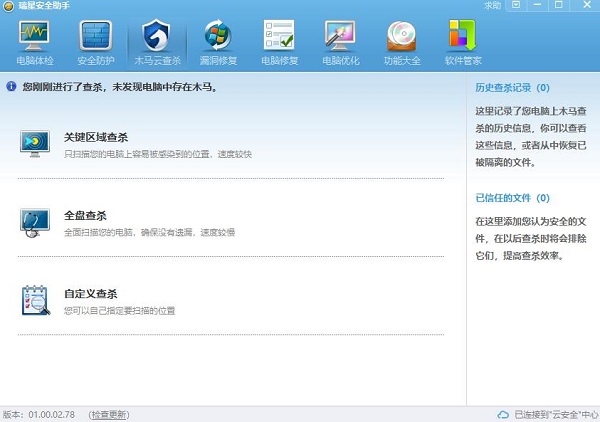Click the cloud security connection status icon
Image resolution: width=600 pixels, height=422 pixels.
(503, 414)
